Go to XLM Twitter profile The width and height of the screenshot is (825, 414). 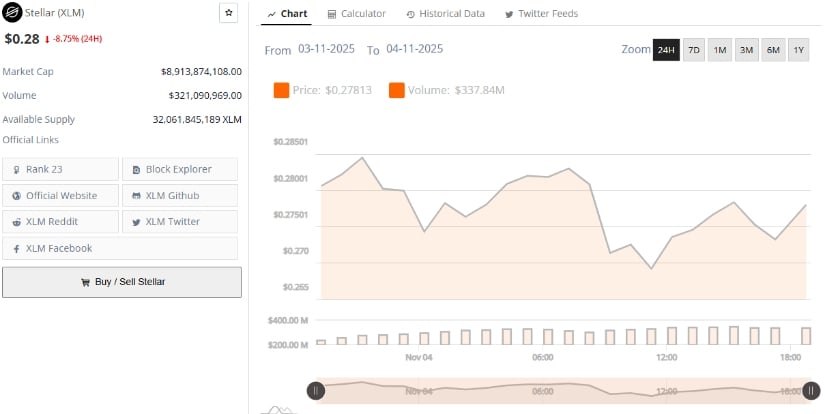pyautogui.click(x=180, y=221)
